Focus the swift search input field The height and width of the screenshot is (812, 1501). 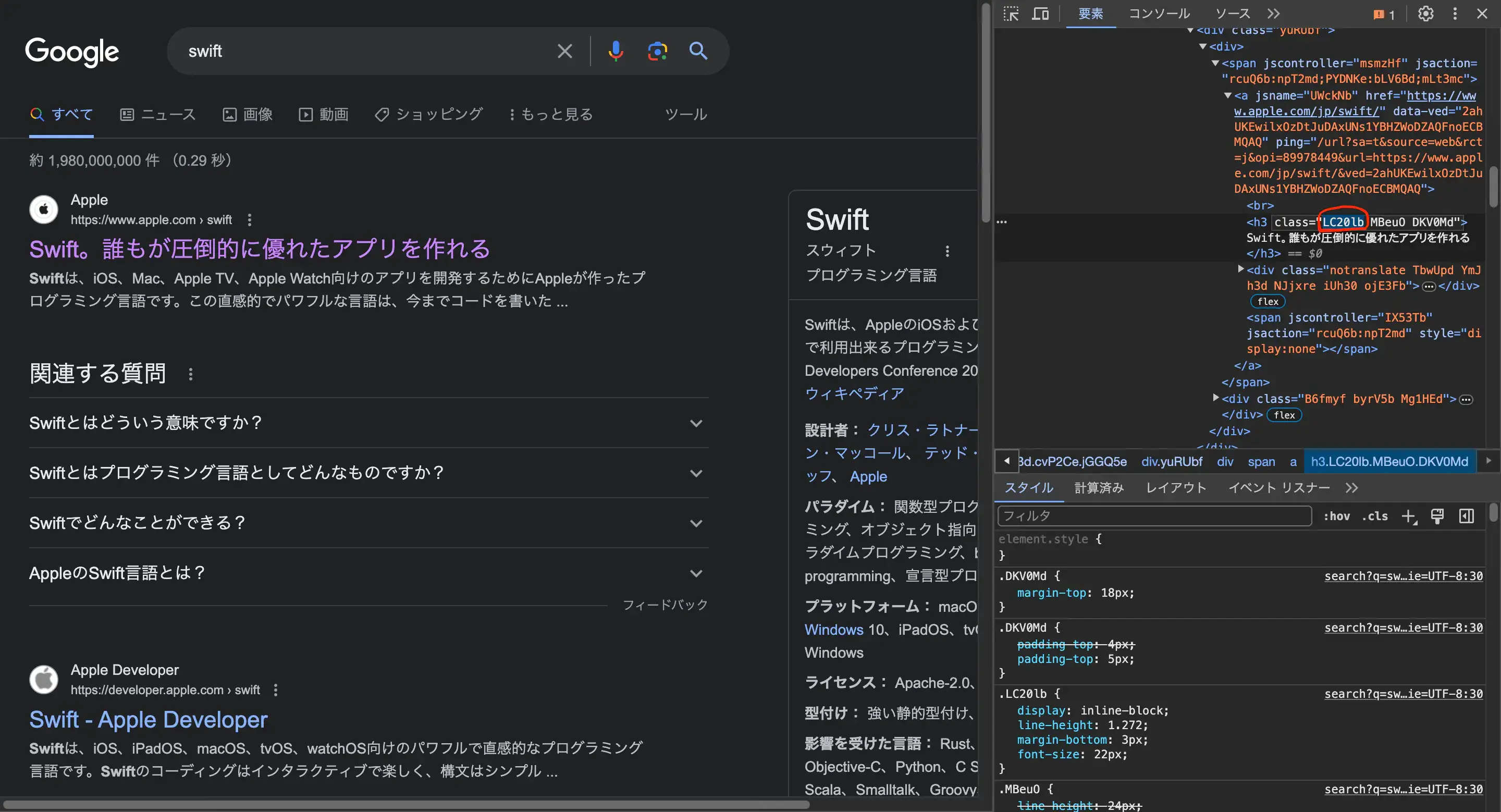click(x=367, y=51)
